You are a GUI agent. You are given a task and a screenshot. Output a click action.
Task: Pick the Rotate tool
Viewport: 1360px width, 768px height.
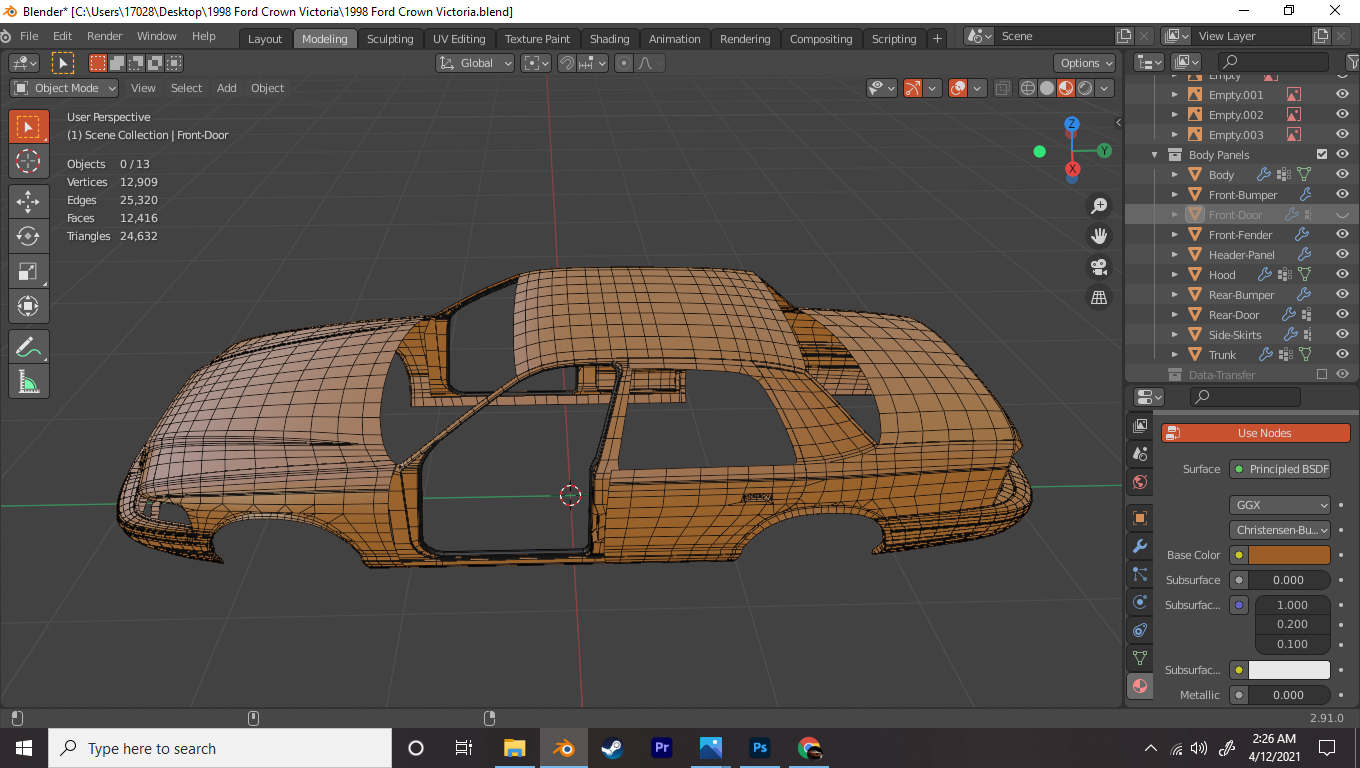pyautogui.click(x=28, y=236)
